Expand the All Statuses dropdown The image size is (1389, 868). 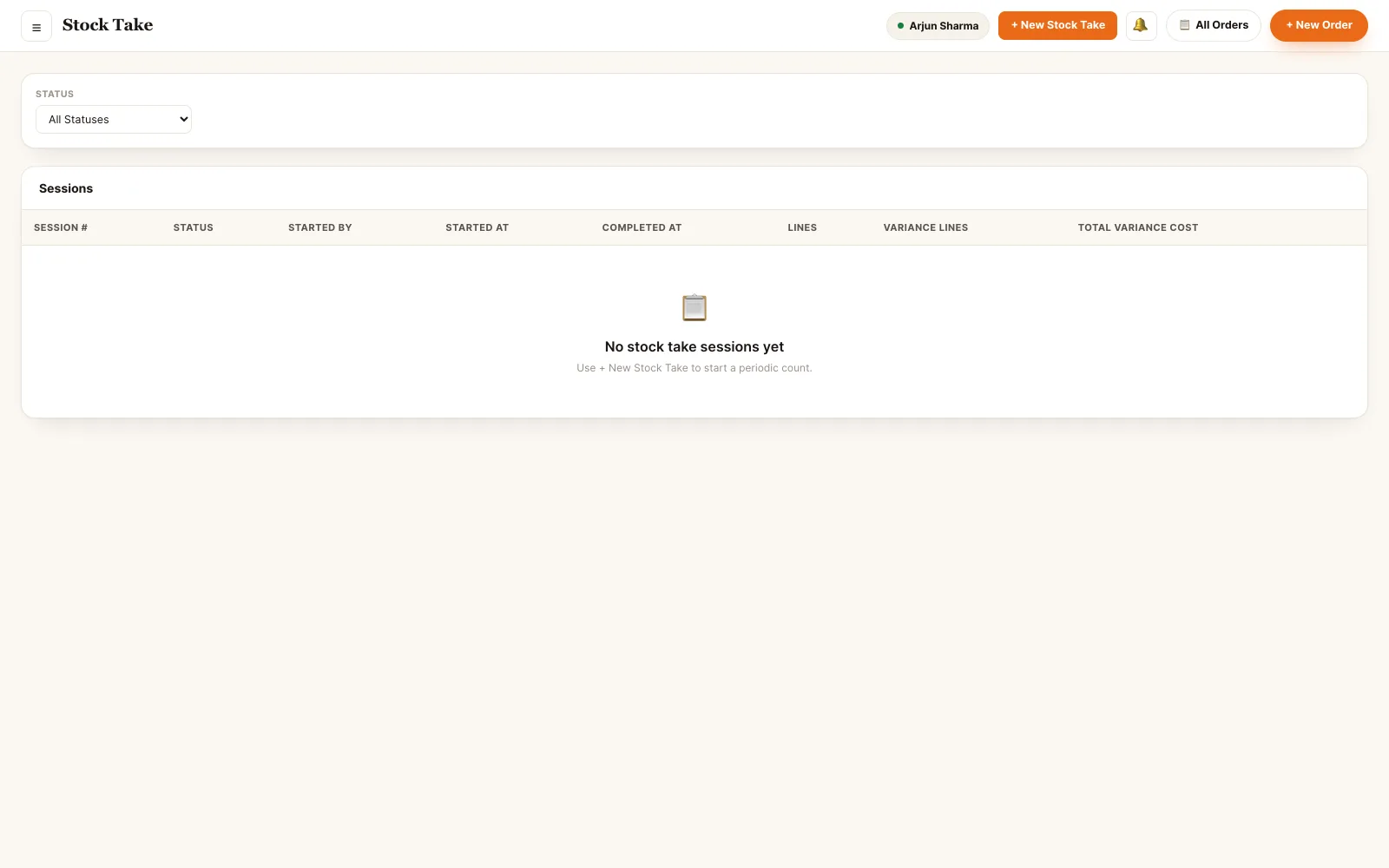click(114, 120)
